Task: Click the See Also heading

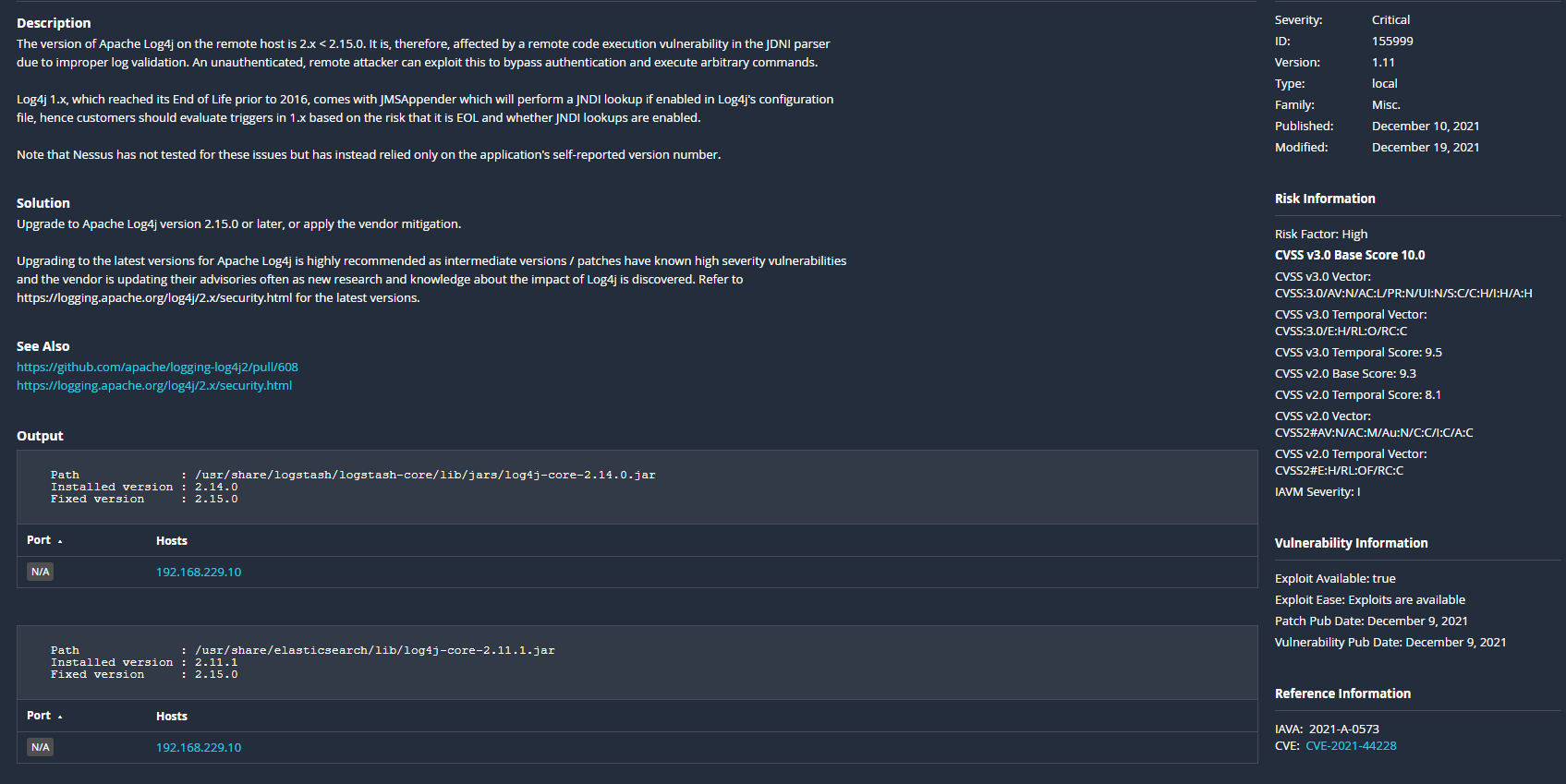Action: (43, 346)
